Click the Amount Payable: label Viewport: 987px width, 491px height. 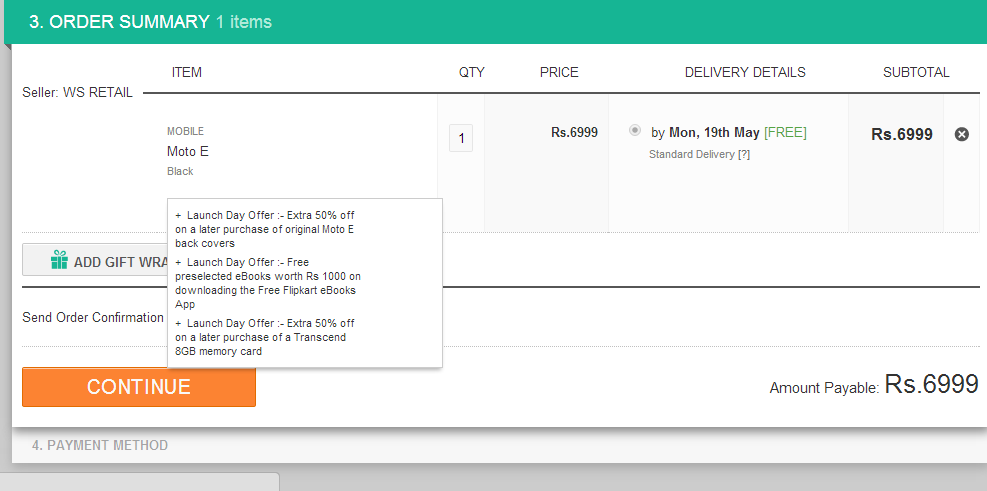point(824,388)
